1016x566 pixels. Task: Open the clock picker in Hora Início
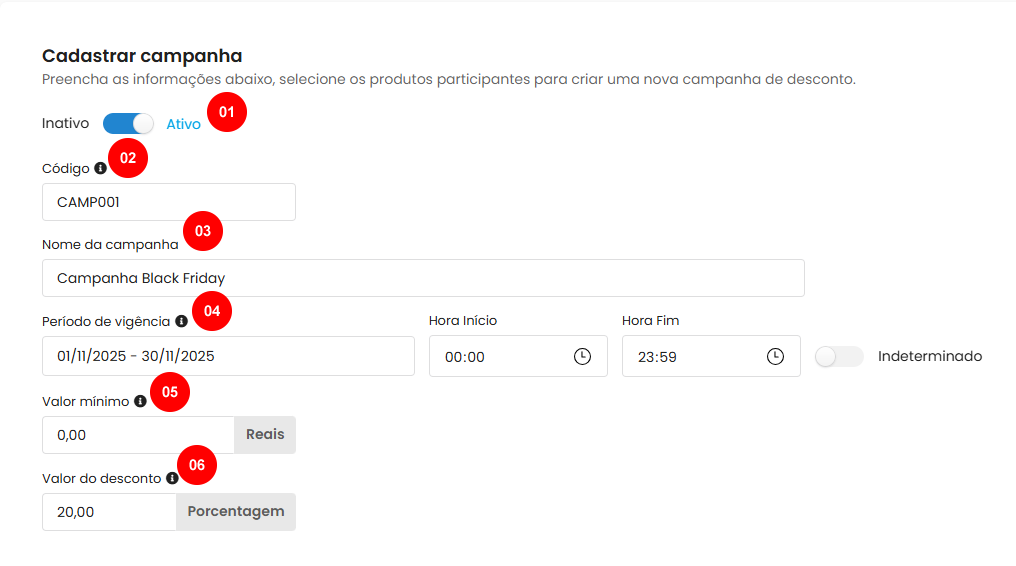pos(582,357)
